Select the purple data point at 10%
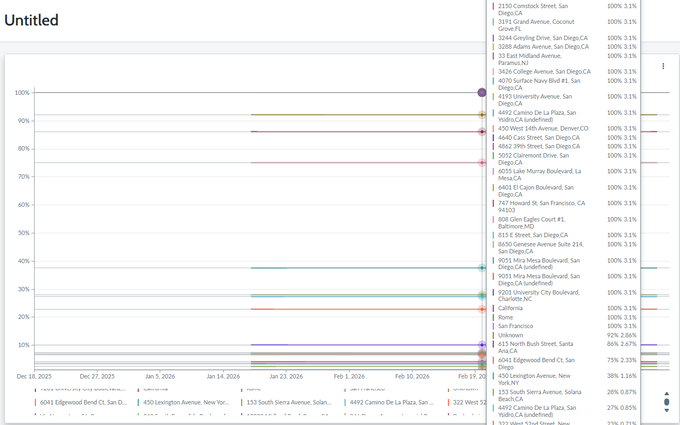 pyautogui.click(x=482, y=345)
